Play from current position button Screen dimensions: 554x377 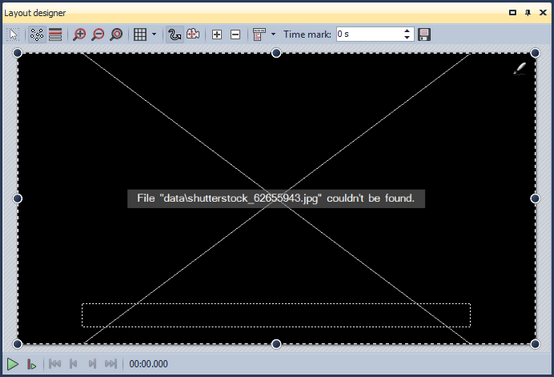[31, 364]
